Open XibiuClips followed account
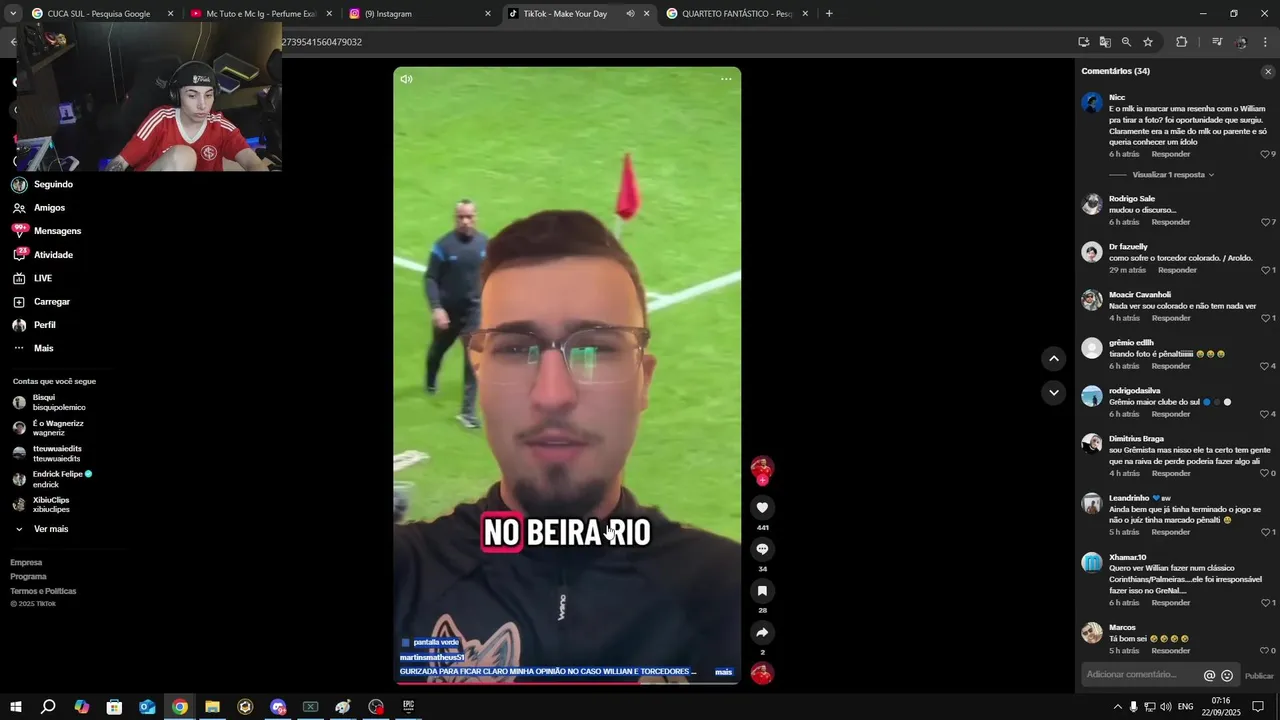The image size is (1280, 720). click(50, 504)
